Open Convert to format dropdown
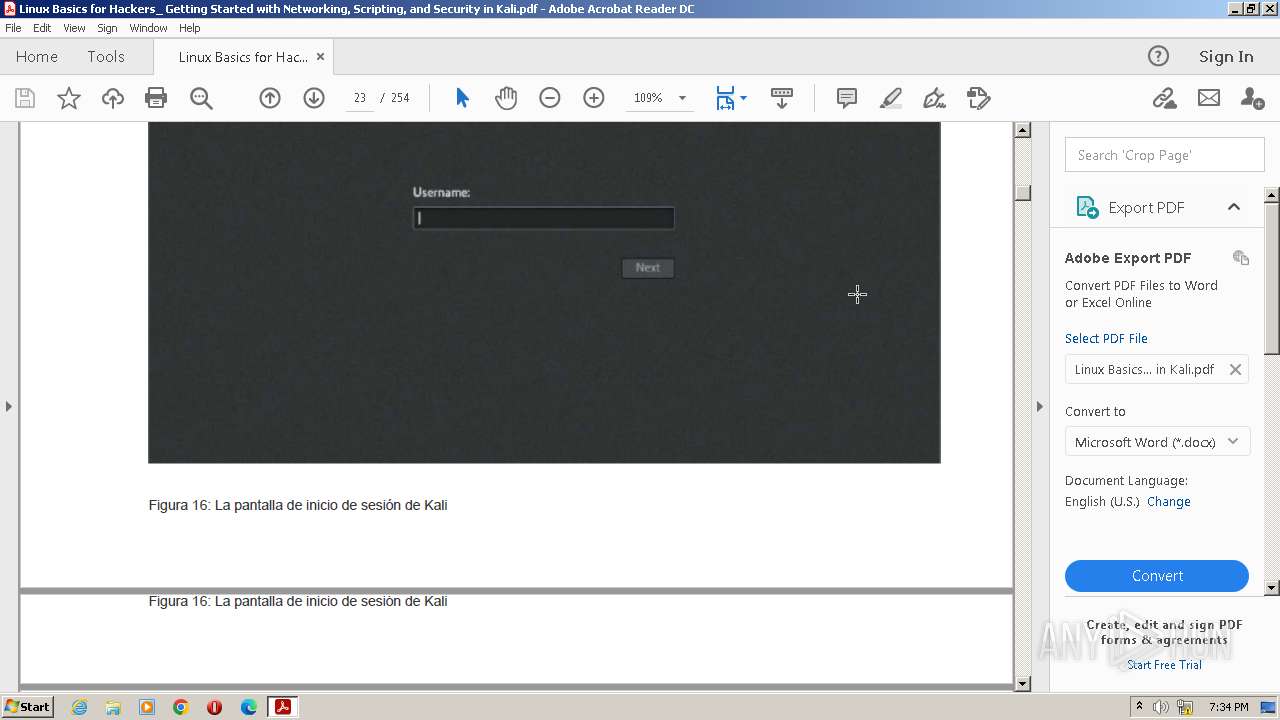The height and width of the screenshot is (720, 1280). click(1157, 442)
